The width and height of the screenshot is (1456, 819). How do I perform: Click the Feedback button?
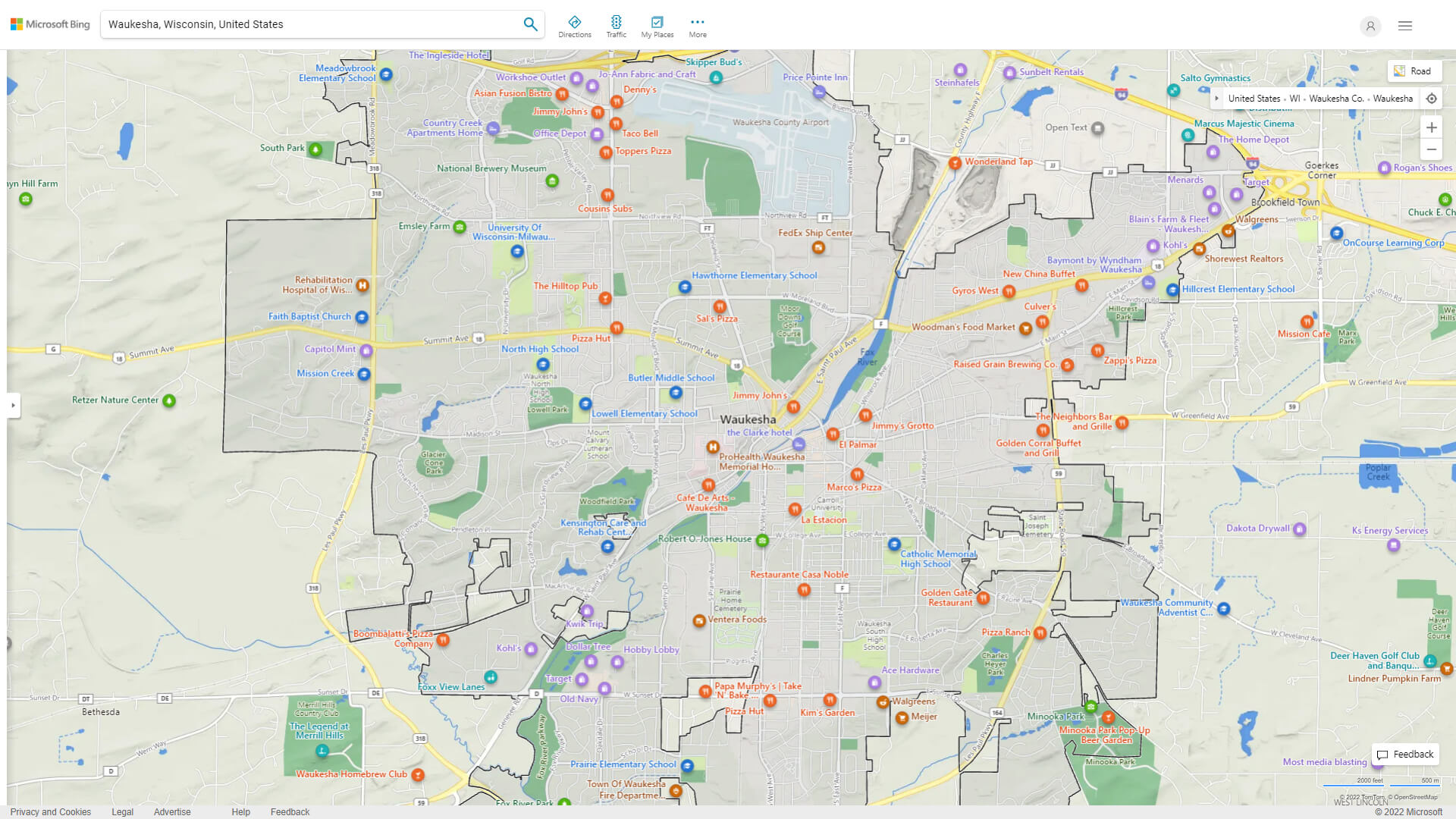click(x=1404, y=754)
